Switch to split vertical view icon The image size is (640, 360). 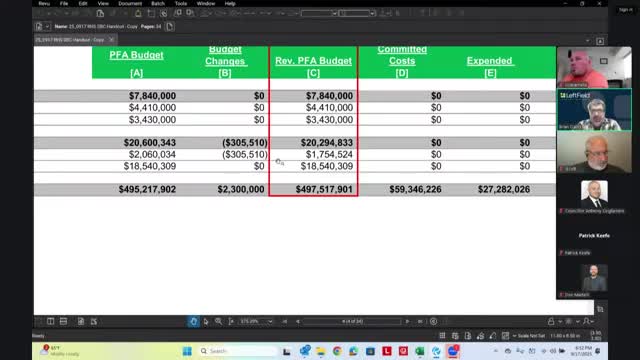coord(51,321)
